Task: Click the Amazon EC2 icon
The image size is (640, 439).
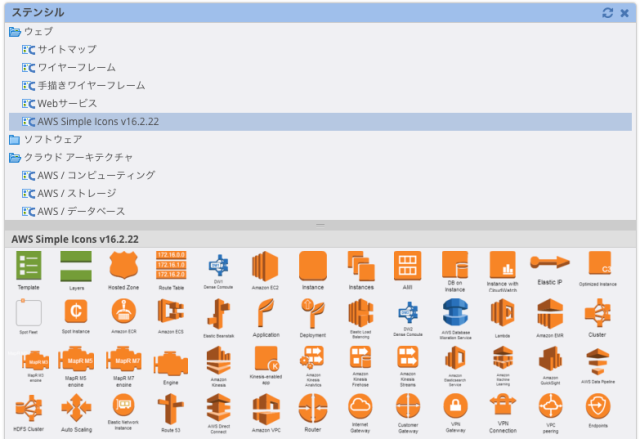Action: [265, 266]
